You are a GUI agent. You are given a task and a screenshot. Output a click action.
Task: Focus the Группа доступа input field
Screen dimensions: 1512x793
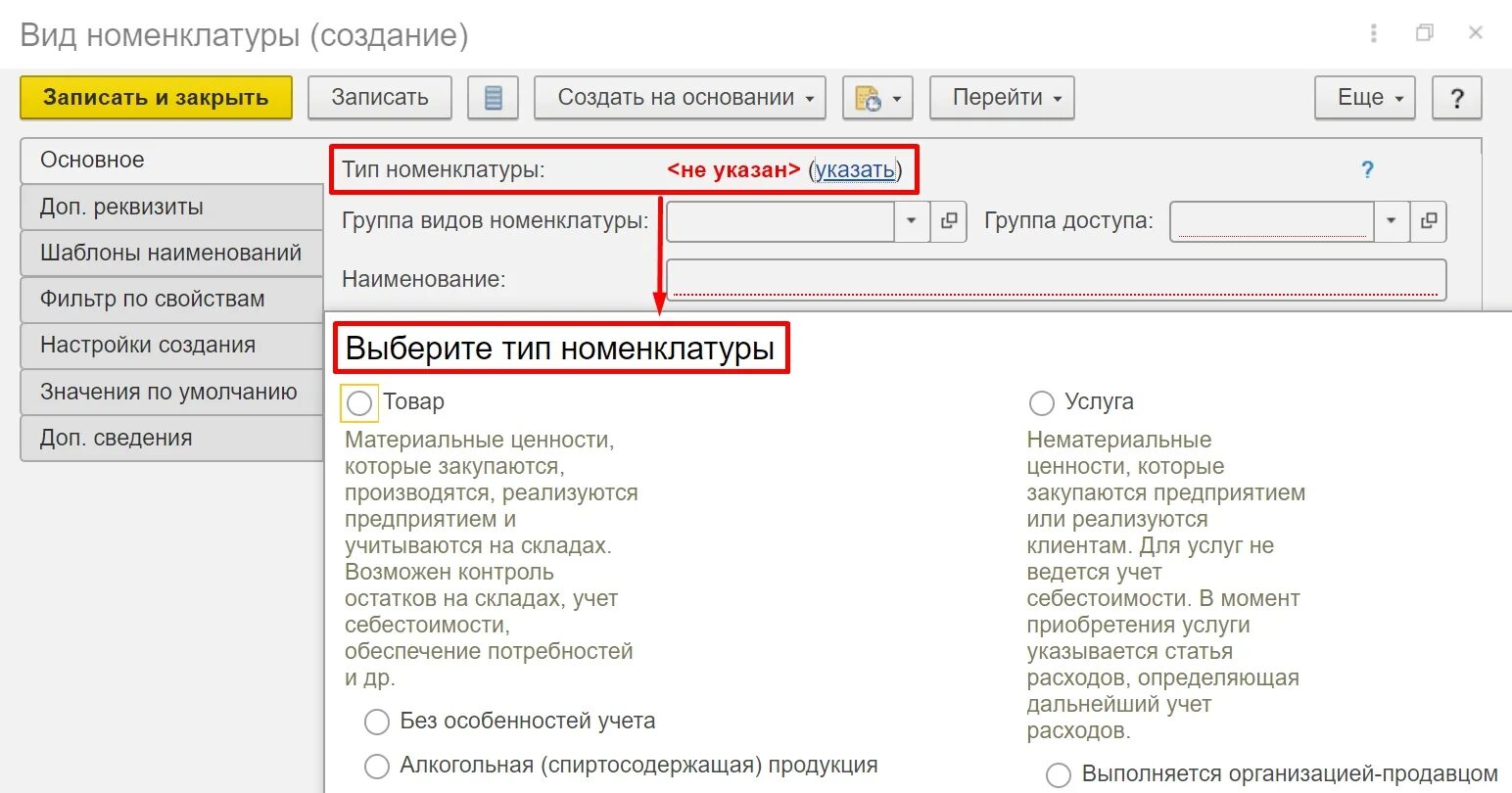point(1272,221)
